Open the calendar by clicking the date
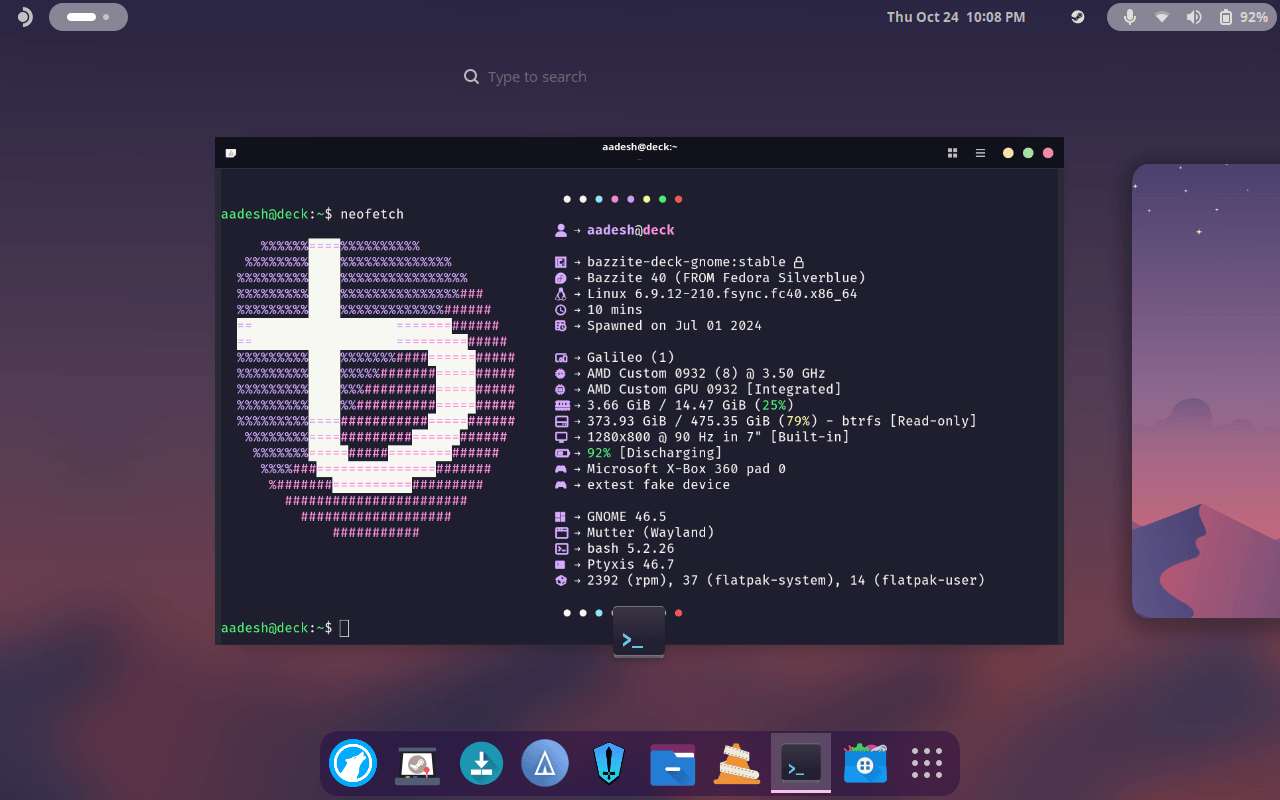The image size is (1280, 800). [955, 16]
